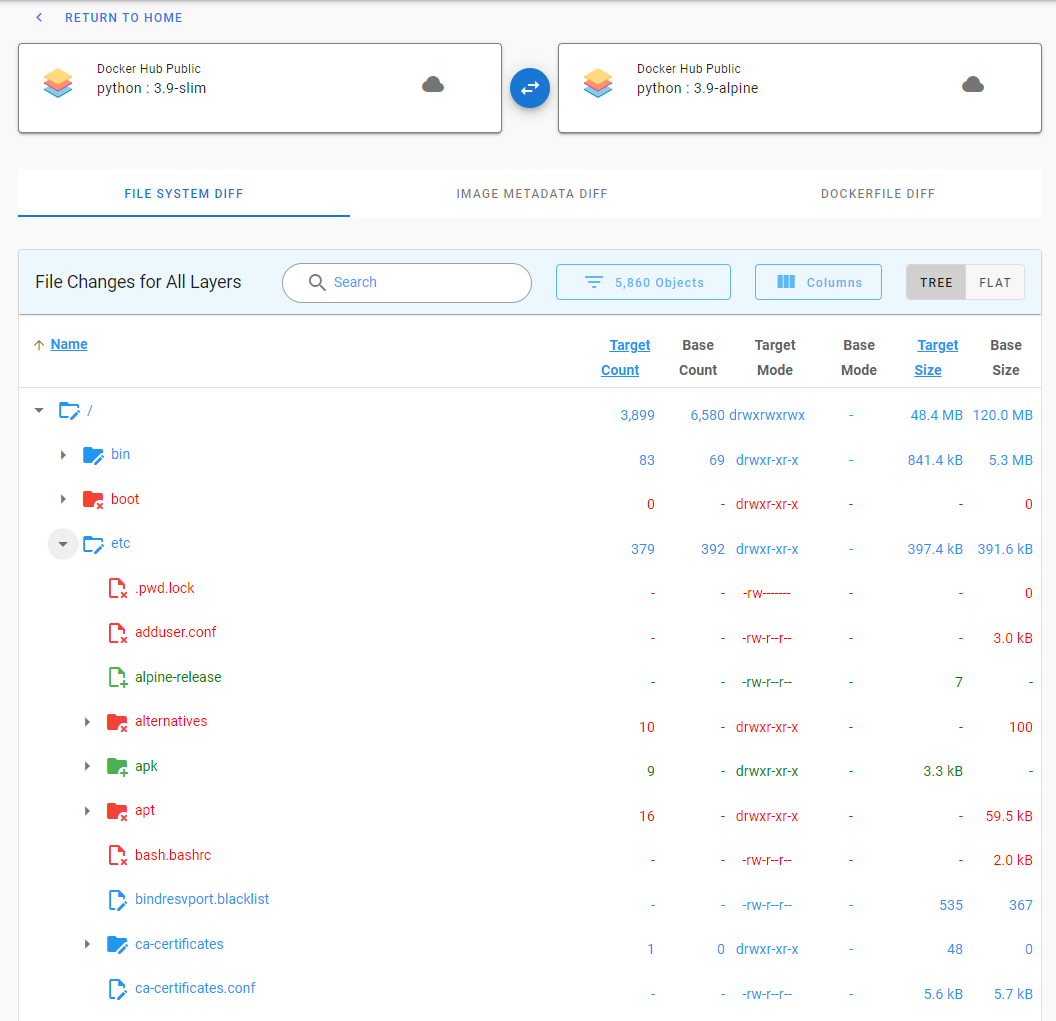This screenshot has width=1056, height=1021.
Task: Click the File Changes for All Layers heading
Action: pyautogui.click(x=138, y=282)
